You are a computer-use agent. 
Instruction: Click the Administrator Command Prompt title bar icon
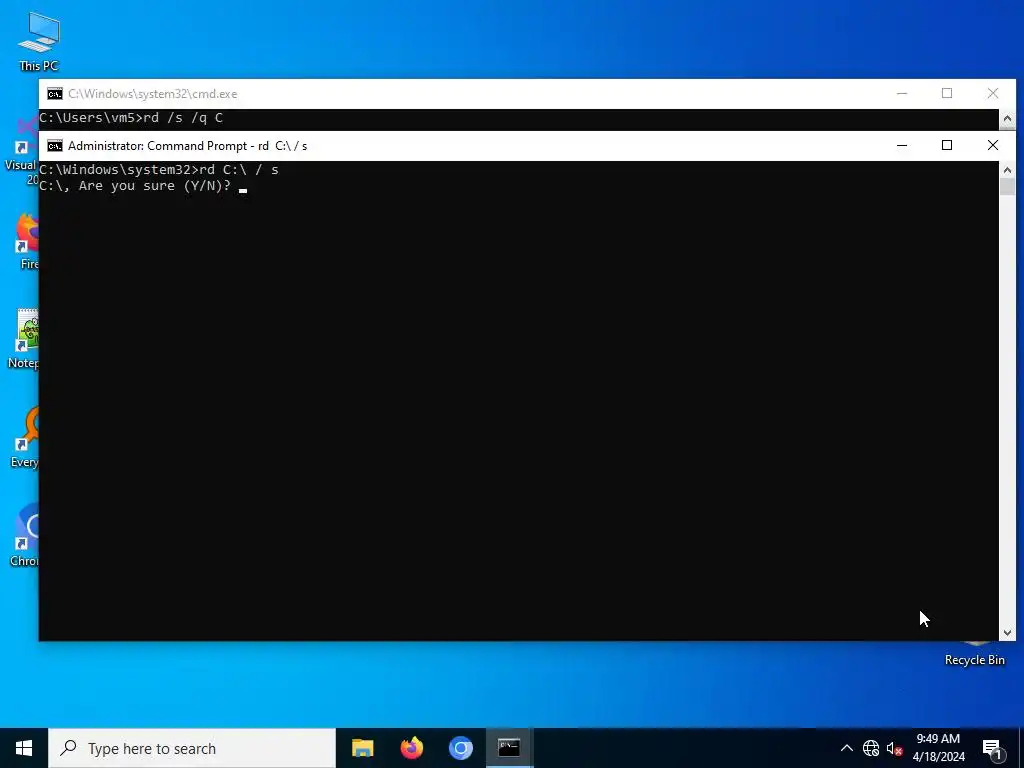[x=55, y=146]
